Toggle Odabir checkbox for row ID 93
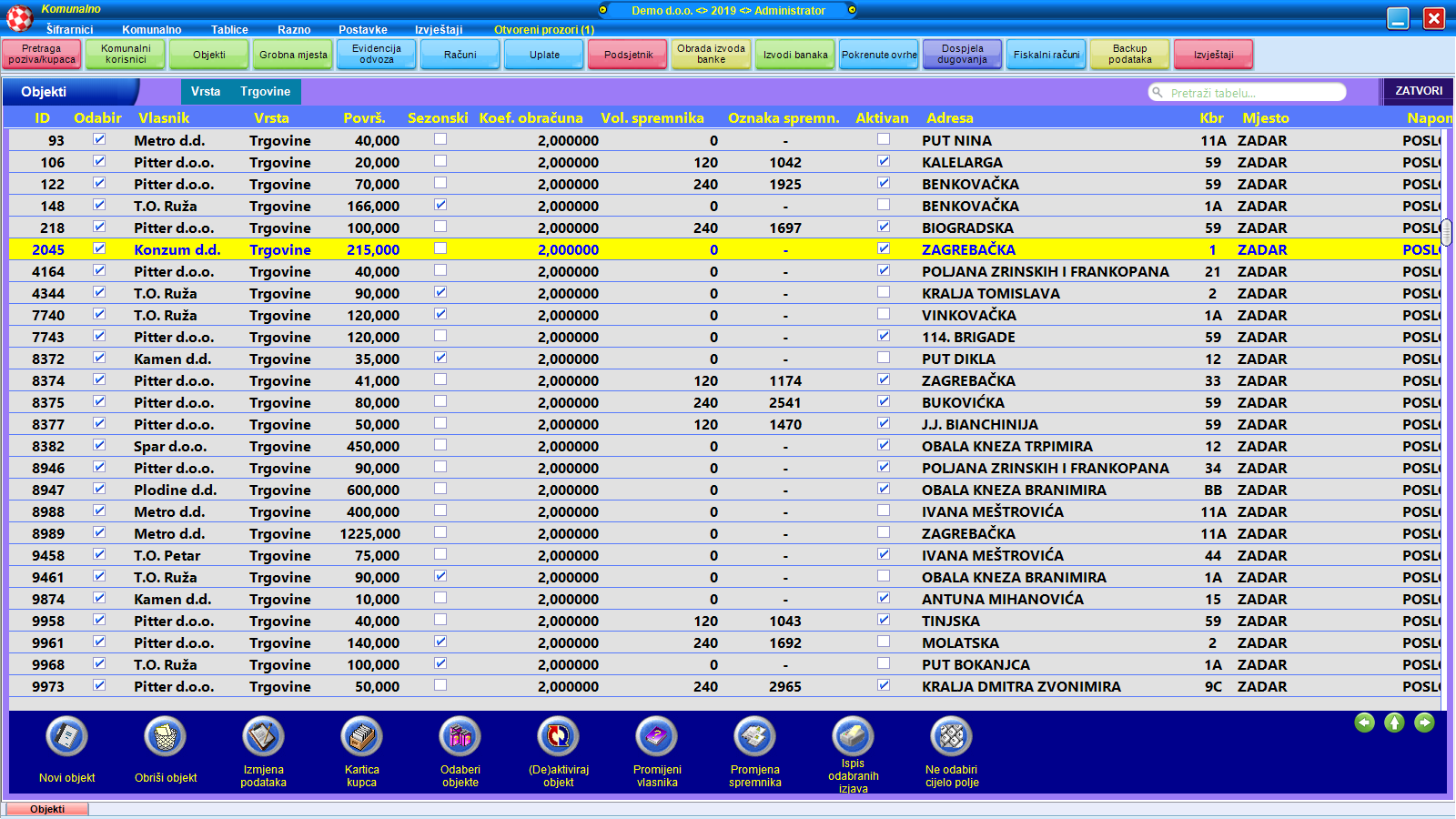1456x819 pixels. [x=99, y=139]
